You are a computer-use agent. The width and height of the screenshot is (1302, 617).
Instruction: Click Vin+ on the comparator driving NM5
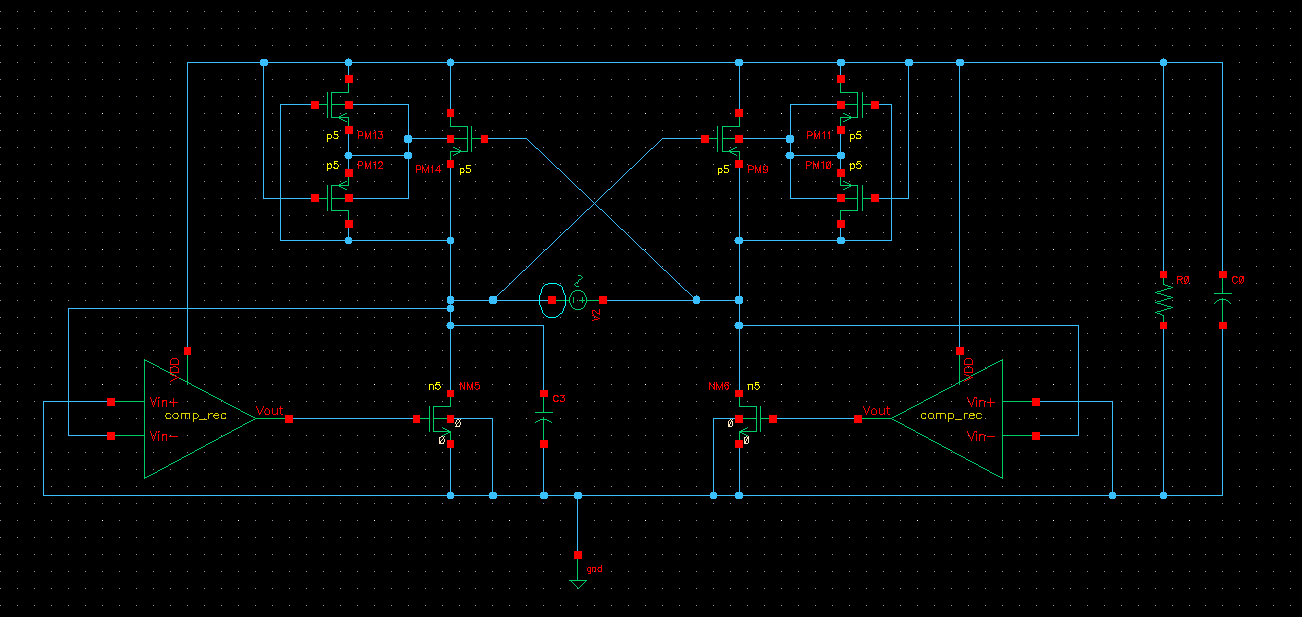pyautogui.click(x=165, y=402)
